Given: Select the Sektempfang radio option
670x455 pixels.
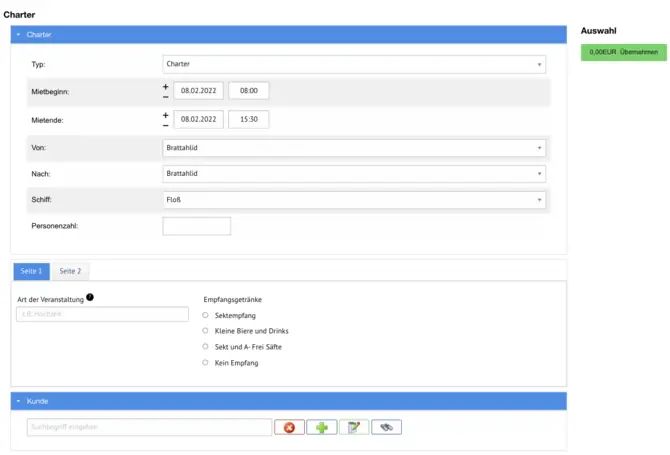Looking at the screenshot, I should (x=205, y=315).
